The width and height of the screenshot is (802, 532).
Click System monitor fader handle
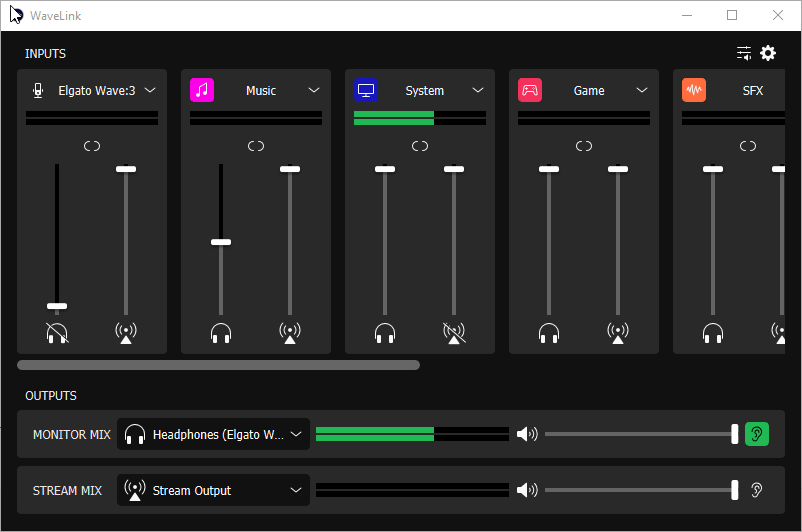(385, 169)
